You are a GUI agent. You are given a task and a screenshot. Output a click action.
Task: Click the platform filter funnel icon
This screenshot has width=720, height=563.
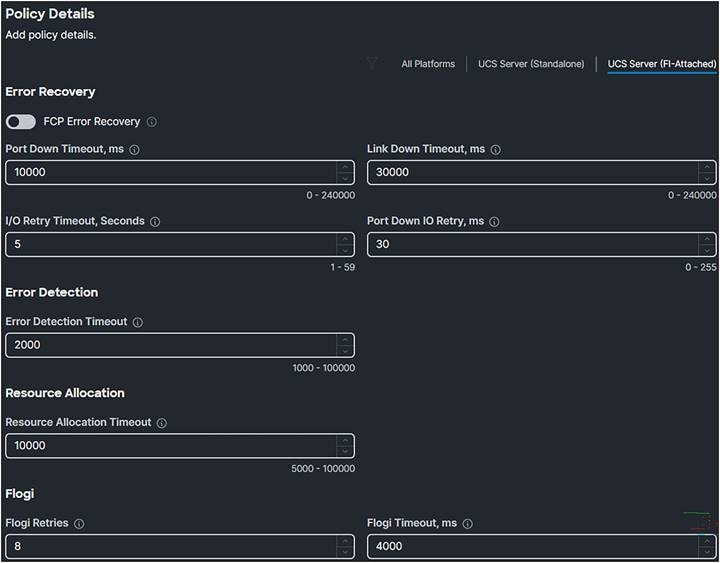point(372,64)
